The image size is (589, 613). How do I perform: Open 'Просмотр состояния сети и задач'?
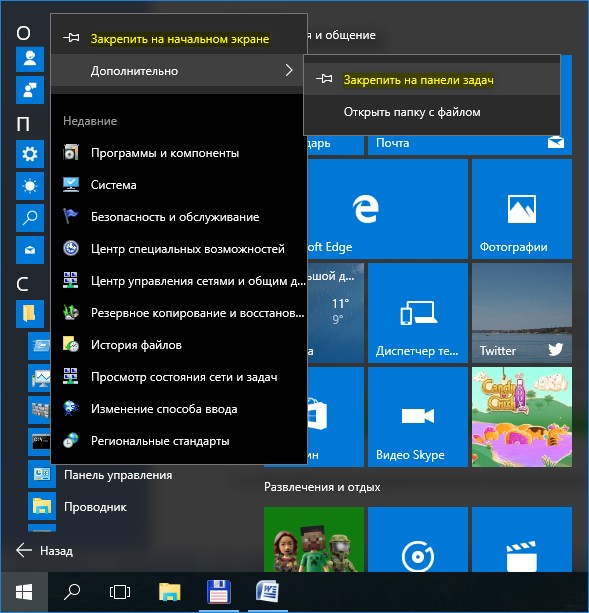coord(179,377)
